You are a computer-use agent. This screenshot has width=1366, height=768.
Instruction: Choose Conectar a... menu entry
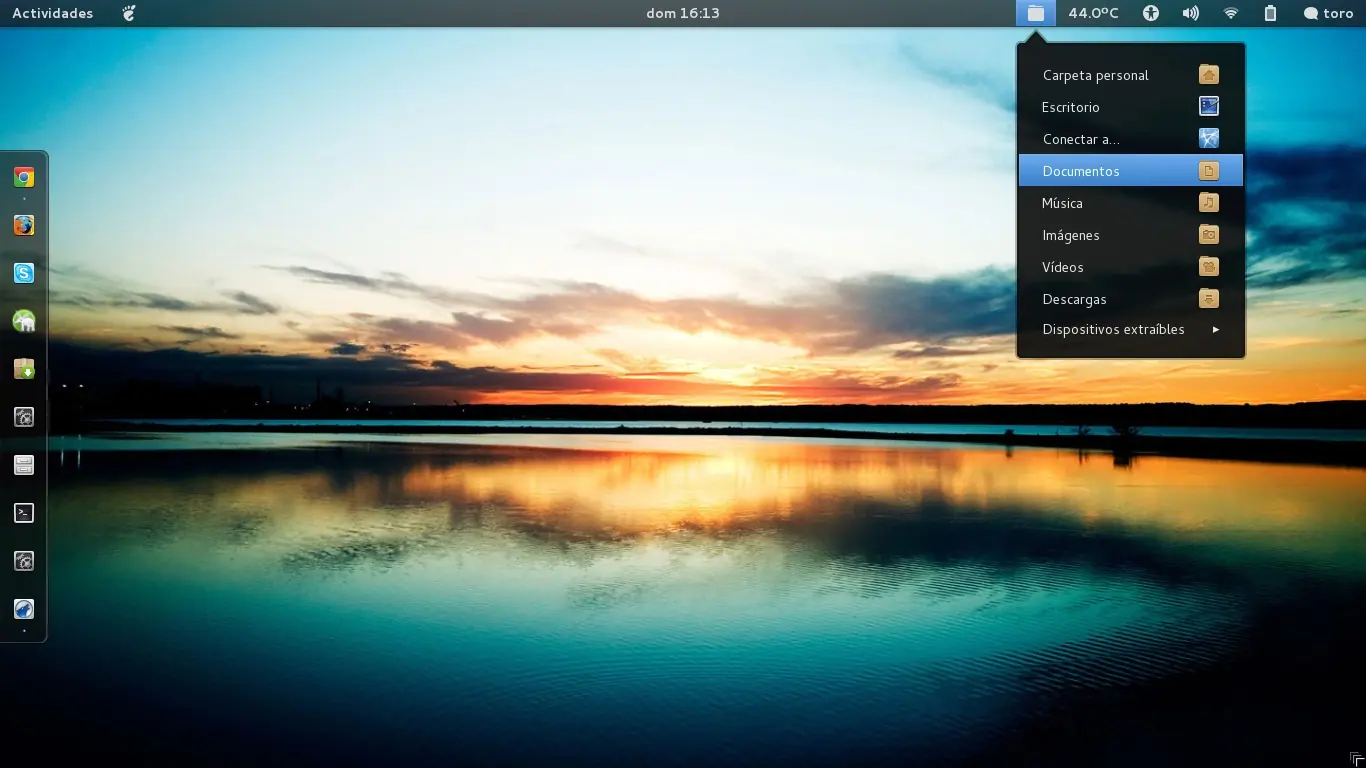pyautogui.click(x=1131, y=139)
